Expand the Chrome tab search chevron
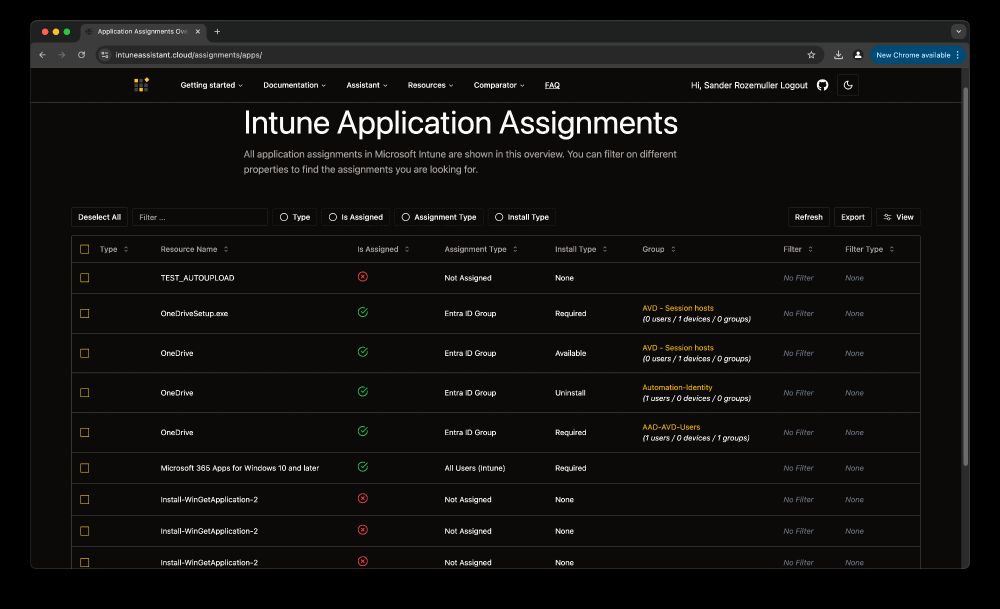 click(x=958, y=31)
